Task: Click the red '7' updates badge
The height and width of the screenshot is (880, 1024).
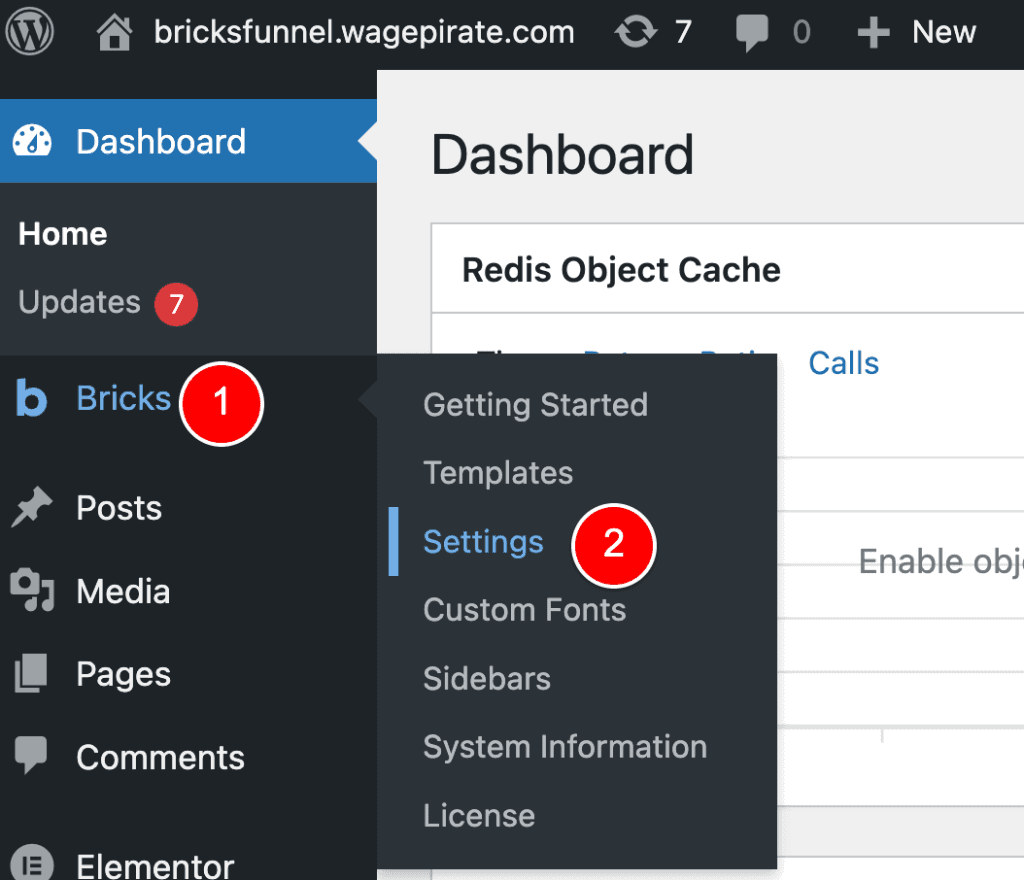Action: pos(176,304)
